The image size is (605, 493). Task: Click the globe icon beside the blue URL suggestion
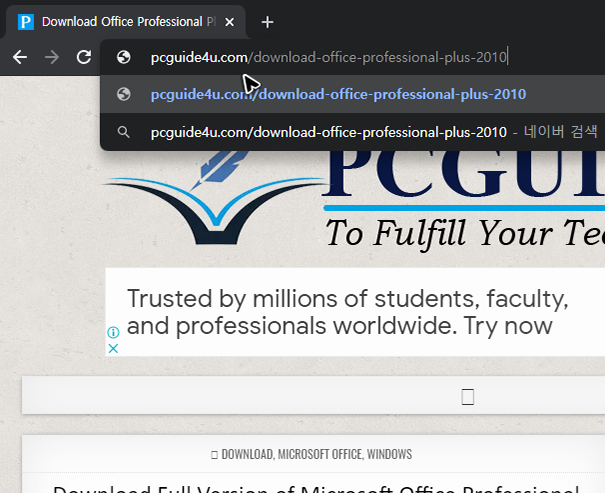click(123, 94)
